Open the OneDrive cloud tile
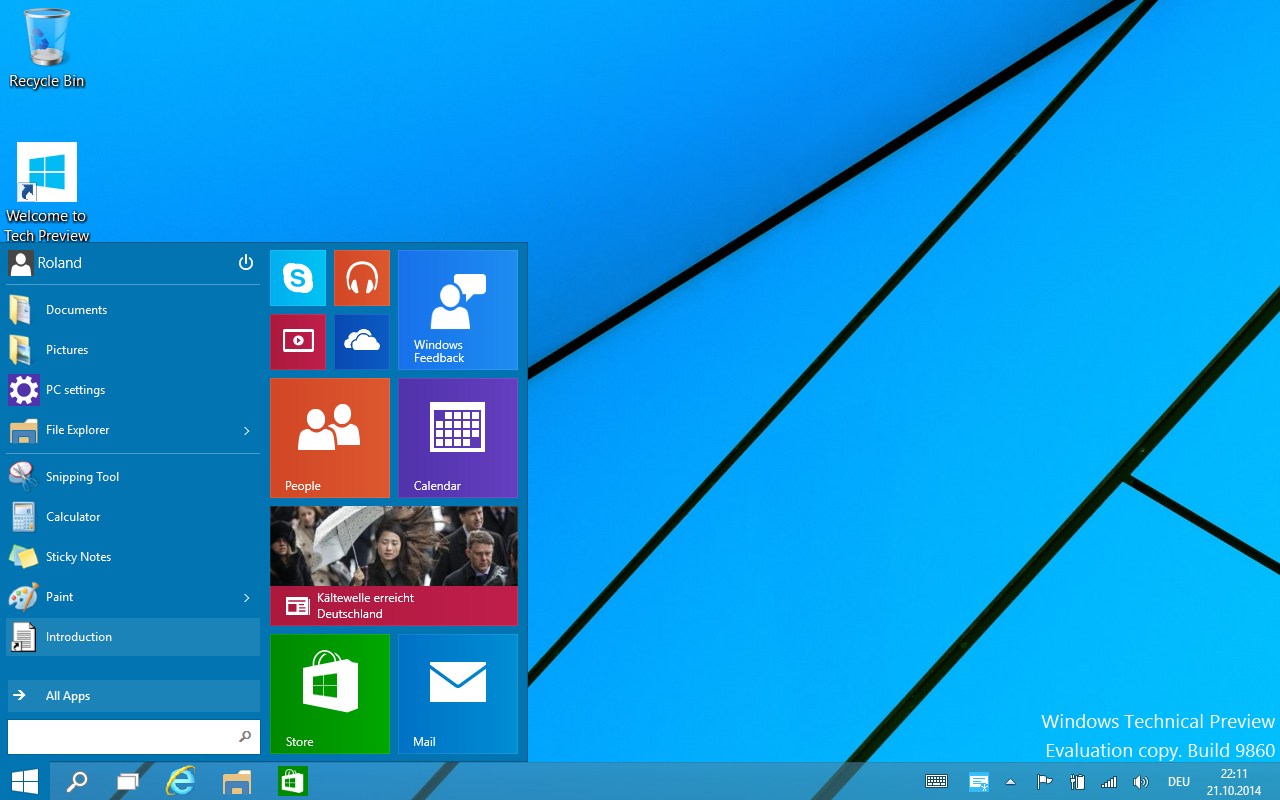 point(362,342)
